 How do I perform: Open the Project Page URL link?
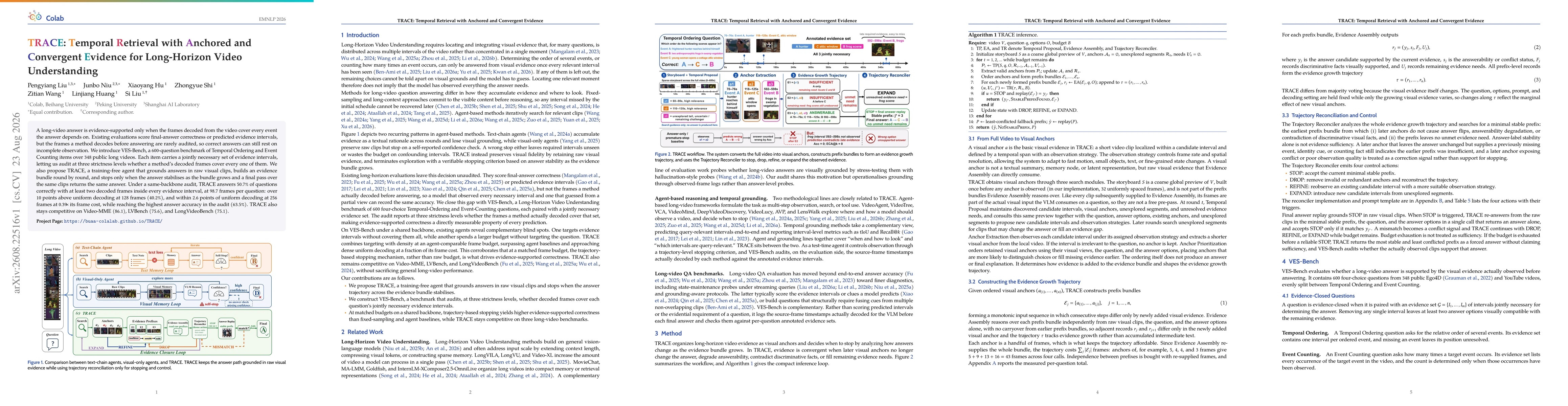(113, 222)
